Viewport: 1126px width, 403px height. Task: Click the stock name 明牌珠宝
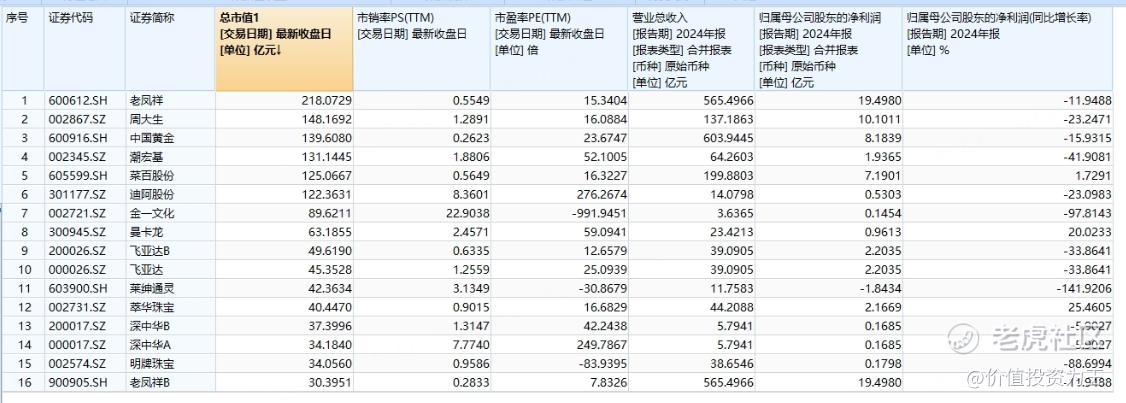click(x=152, y=364)
